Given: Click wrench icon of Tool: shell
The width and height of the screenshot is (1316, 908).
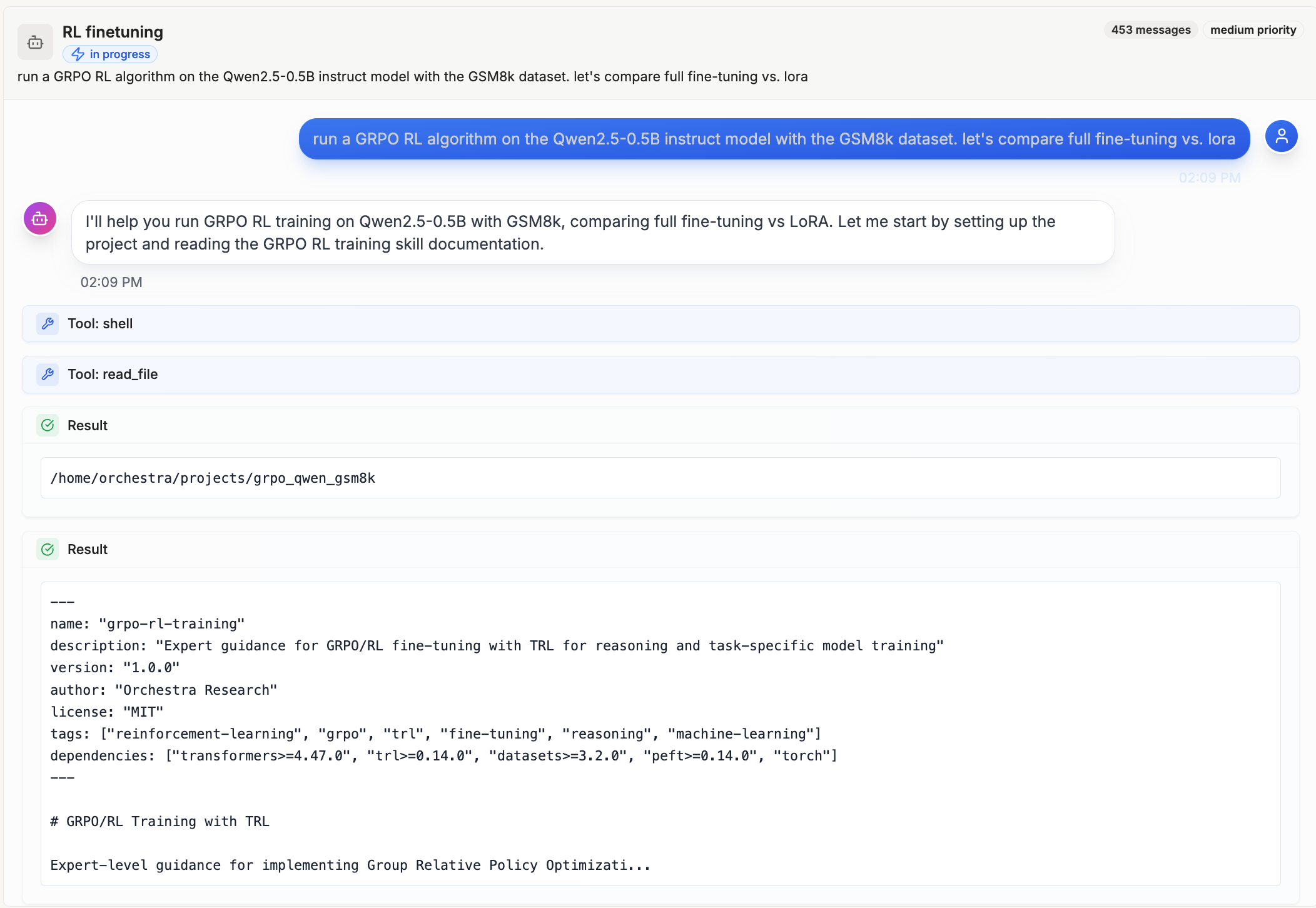Looking at the screenshot, I should point(48,324).
